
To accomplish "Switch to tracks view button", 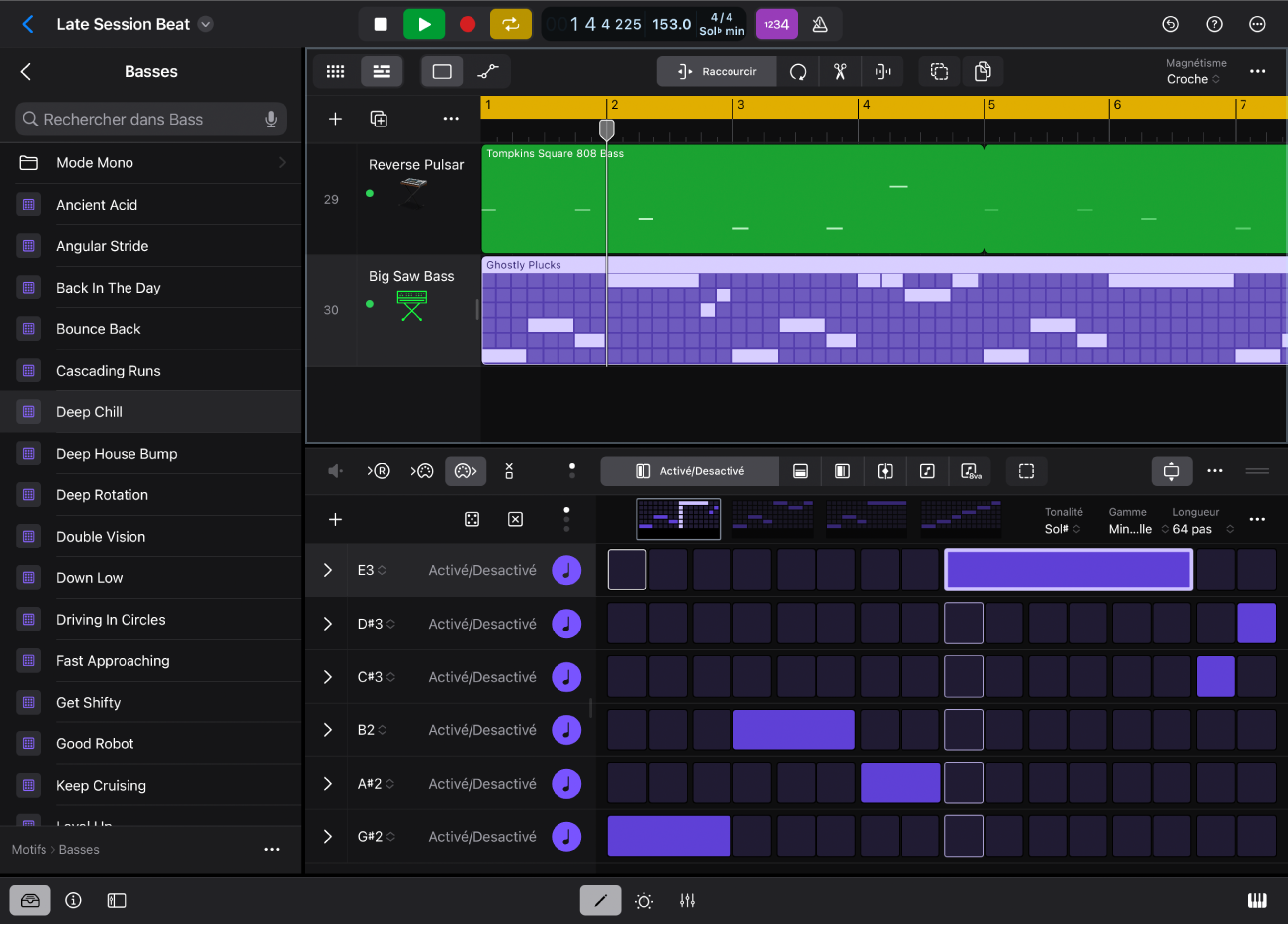I will pos(382,71).
